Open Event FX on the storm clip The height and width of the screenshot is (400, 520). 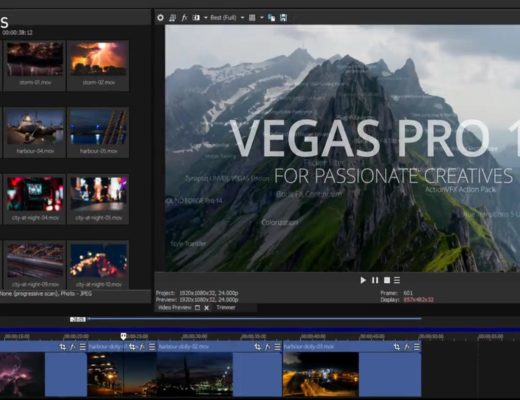73,347
